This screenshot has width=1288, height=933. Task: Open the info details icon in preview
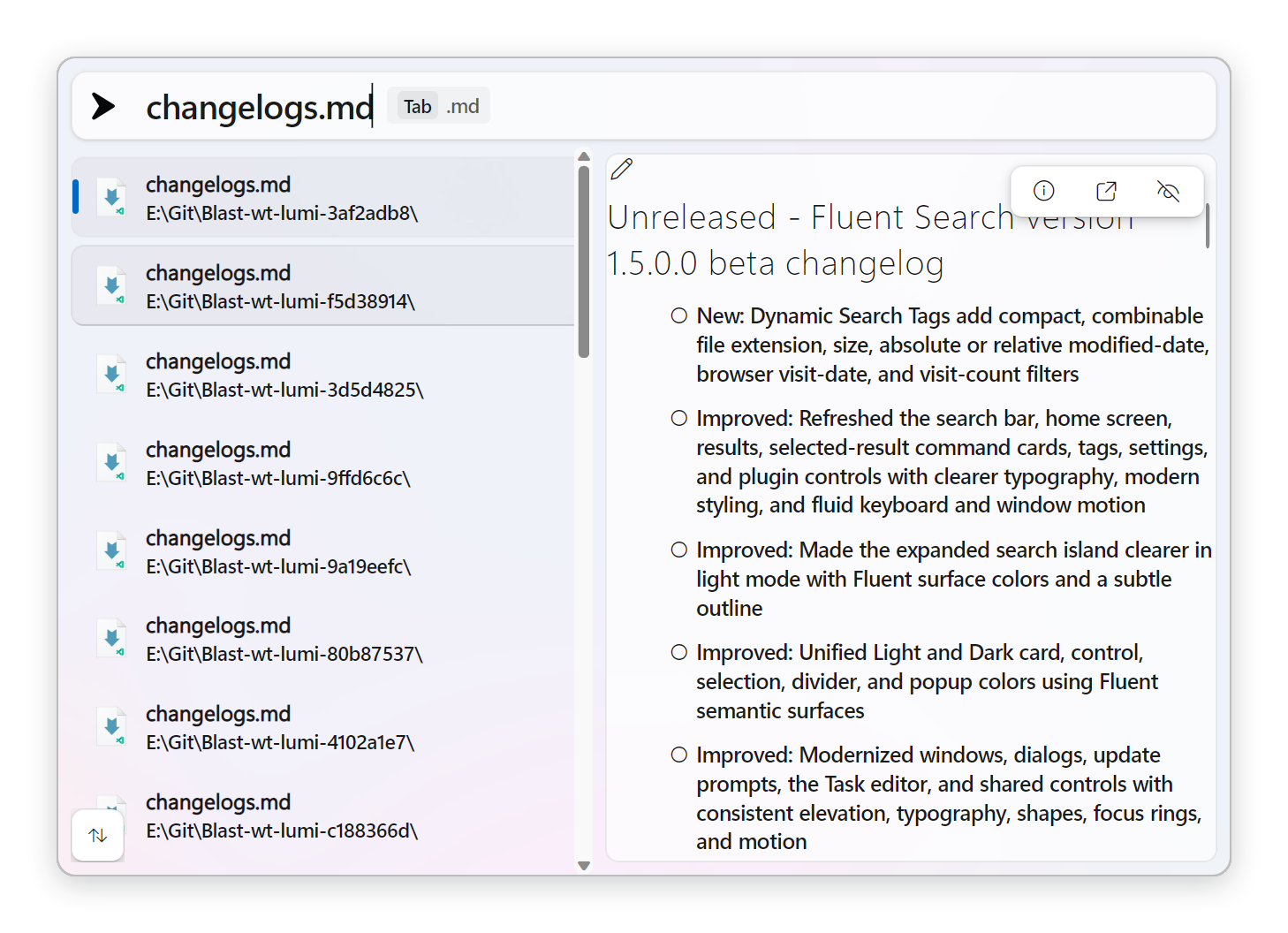point(1044,191)
